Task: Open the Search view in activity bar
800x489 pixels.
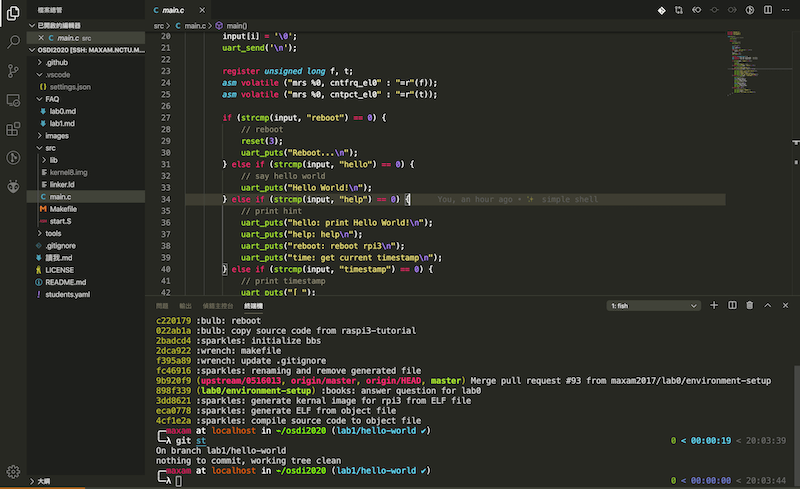Action: tap(14, 42)
